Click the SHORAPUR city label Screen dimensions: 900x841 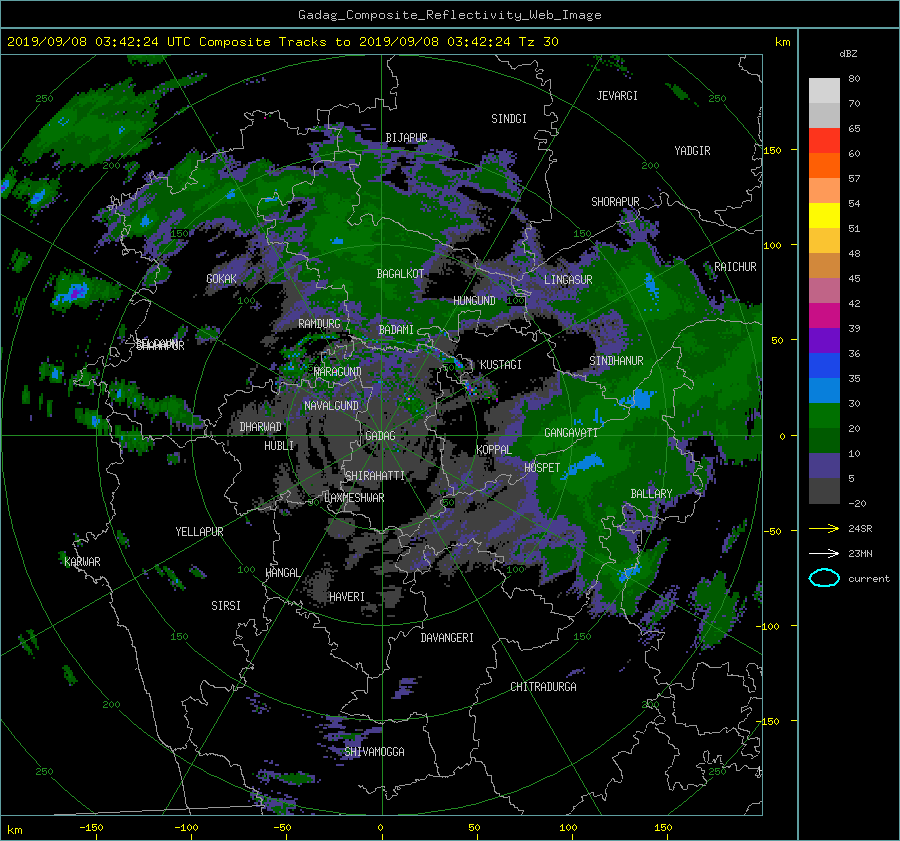(615, 202)
